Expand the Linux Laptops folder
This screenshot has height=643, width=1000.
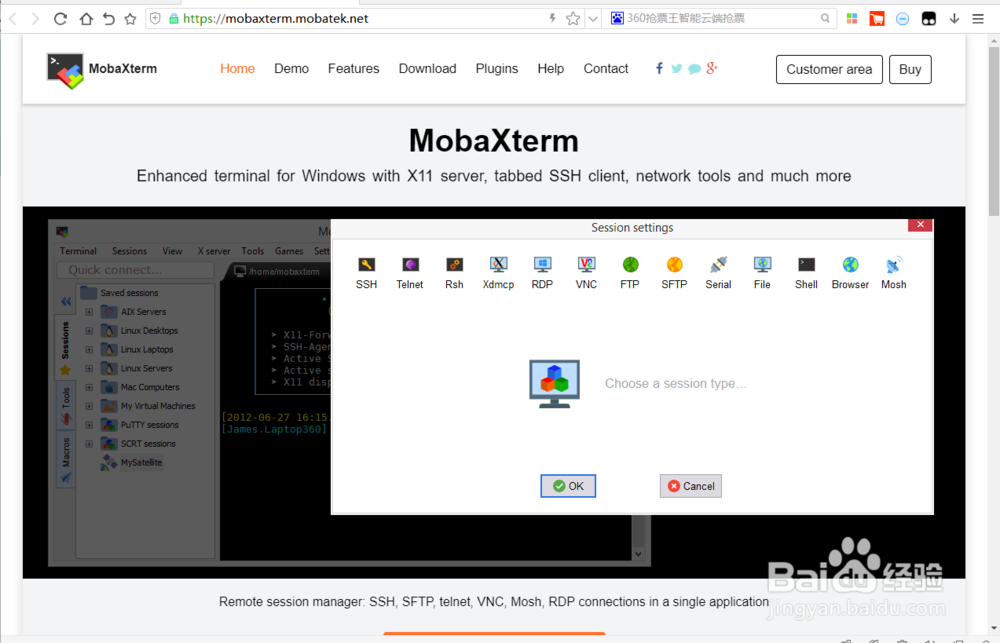(x=89, y=350)
